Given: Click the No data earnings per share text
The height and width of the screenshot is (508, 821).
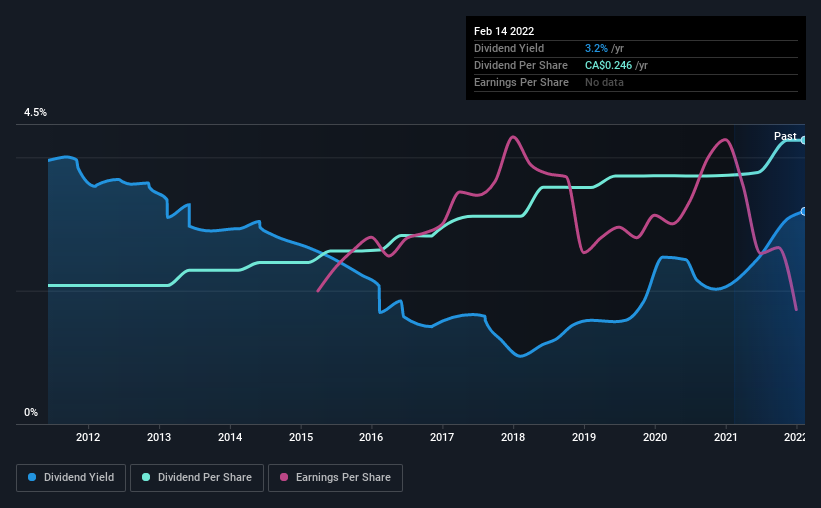Looking at the screenshot, I should point(604,82).
